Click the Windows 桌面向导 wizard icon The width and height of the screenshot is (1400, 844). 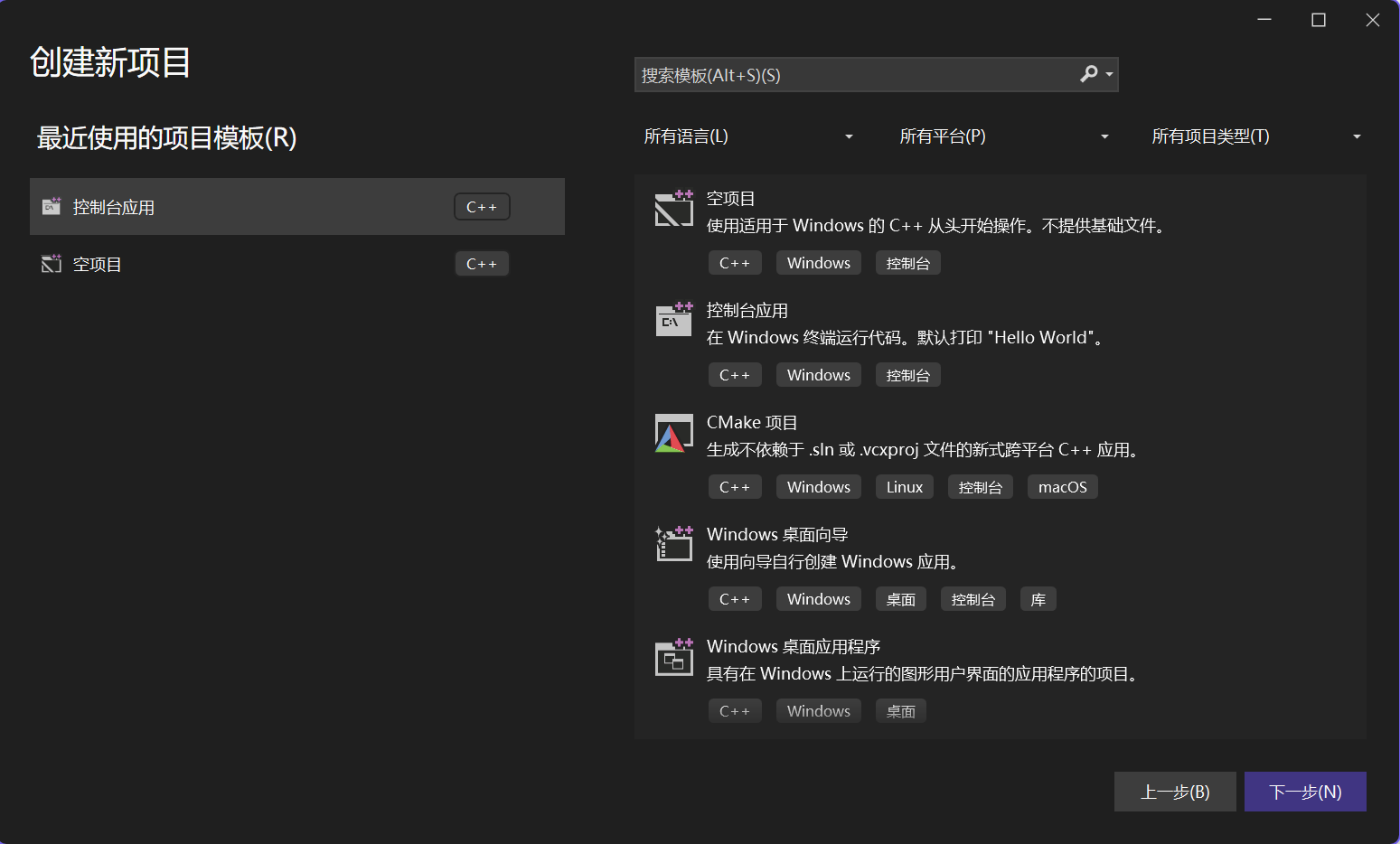click(674, 544)
